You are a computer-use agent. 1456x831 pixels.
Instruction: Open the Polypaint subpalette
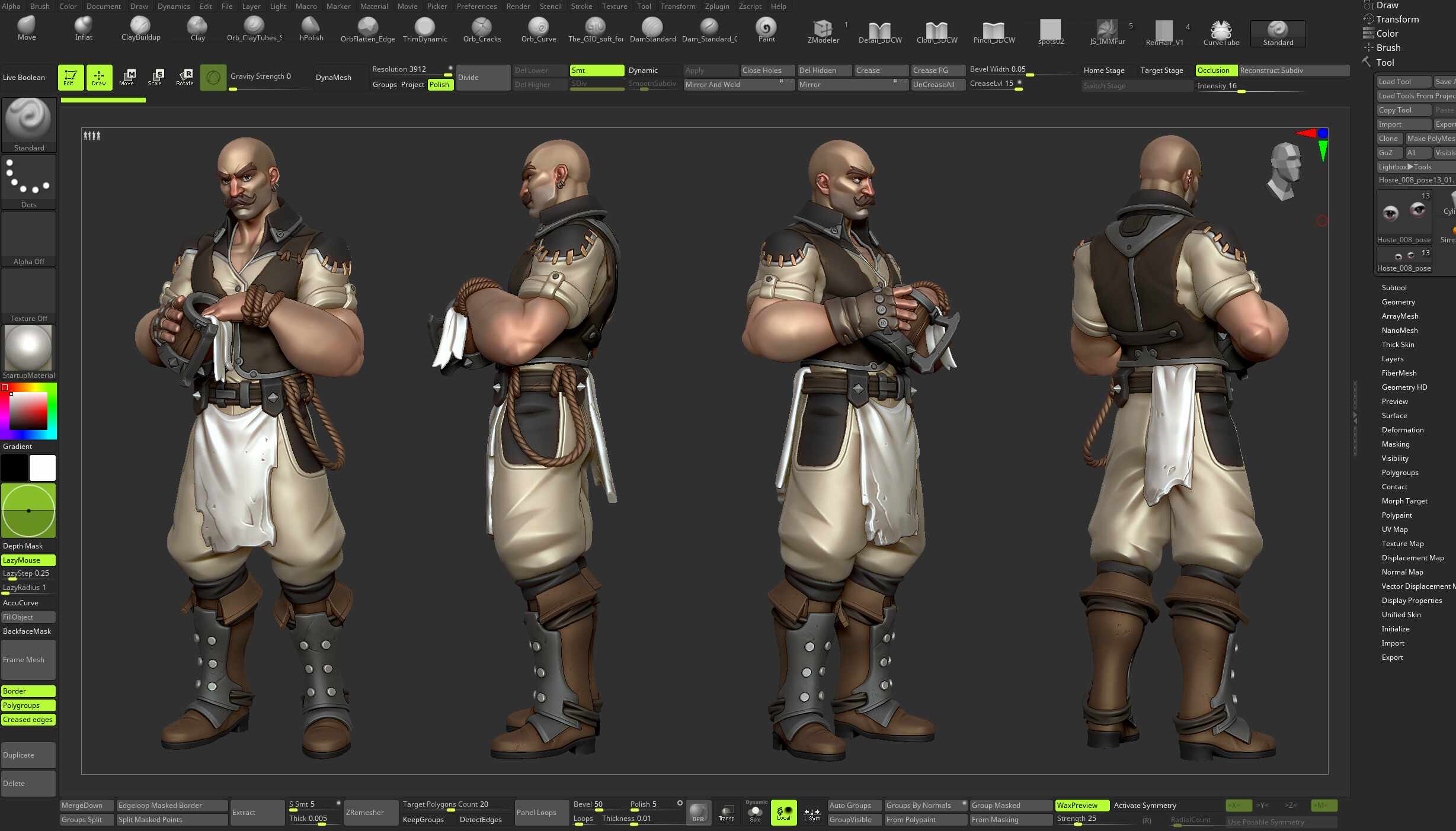[1397, 515]
